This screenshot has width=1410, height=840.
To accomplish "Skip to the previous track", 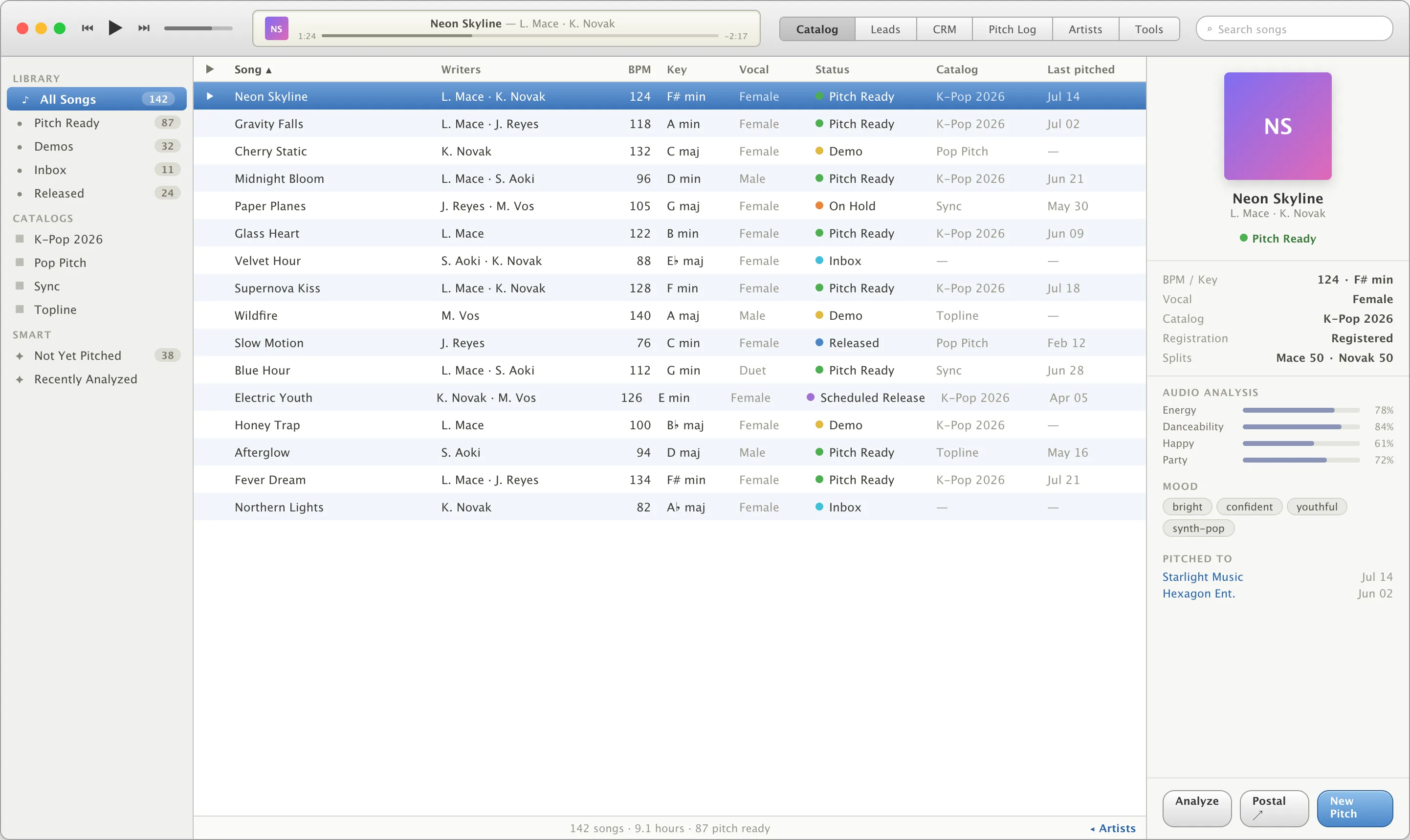I will [x=87, y=28].
